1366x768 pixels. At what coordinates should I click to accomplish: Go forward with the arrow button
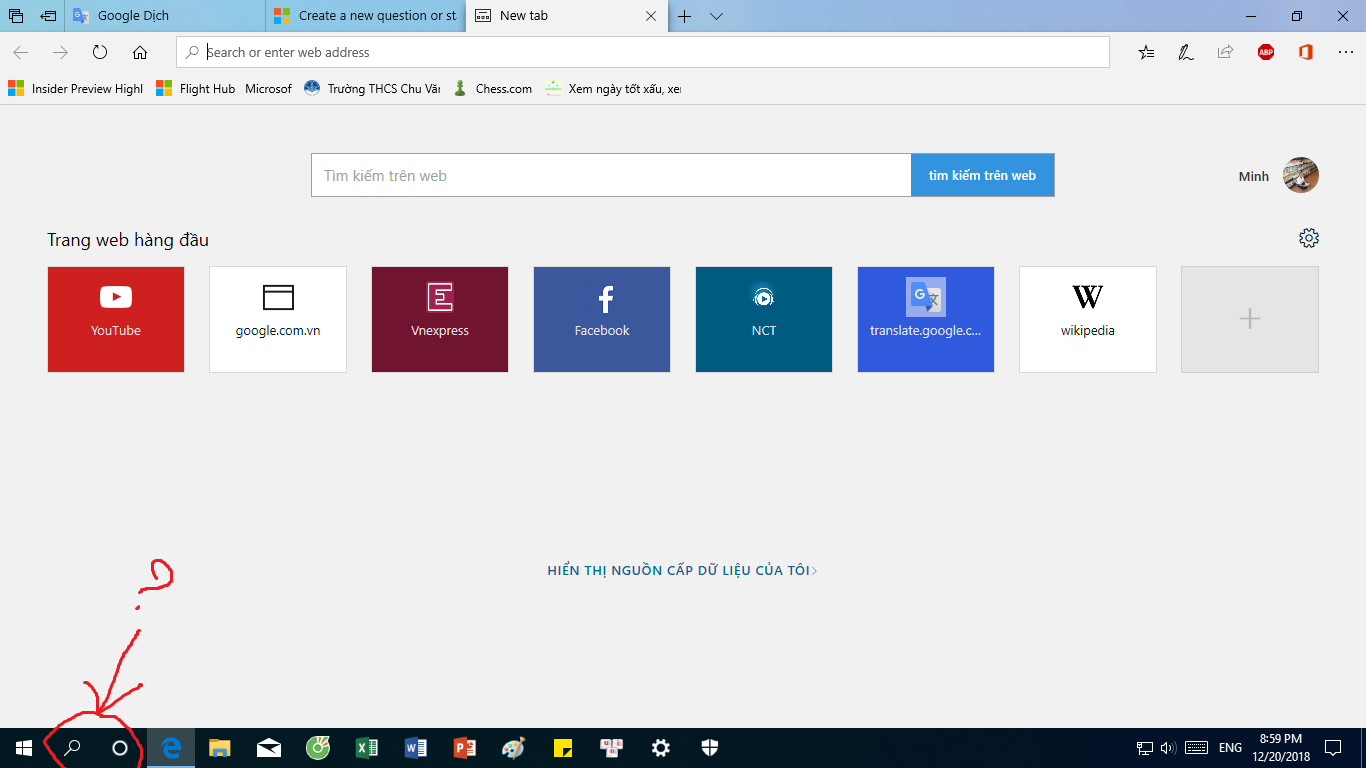pos(61,52)
